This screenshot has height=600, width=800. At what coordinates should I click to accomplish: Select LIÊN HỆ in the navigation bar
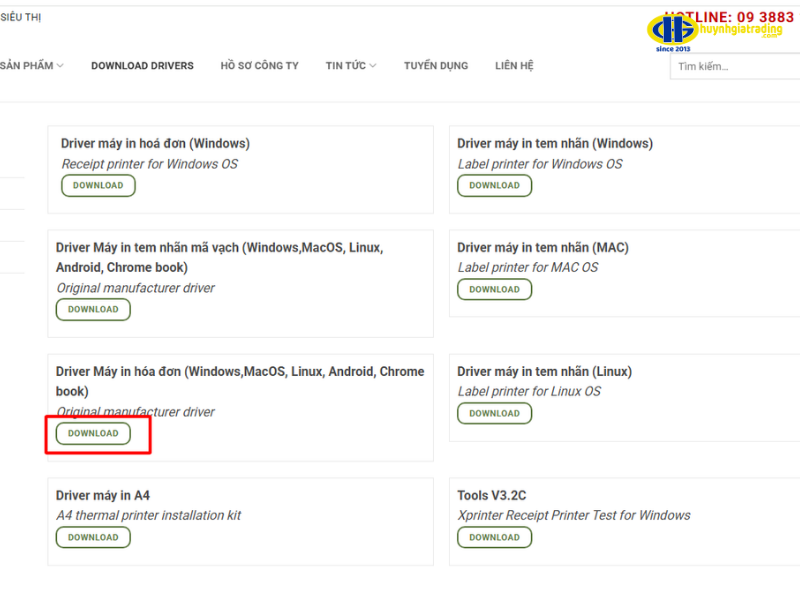click(514, 66)
